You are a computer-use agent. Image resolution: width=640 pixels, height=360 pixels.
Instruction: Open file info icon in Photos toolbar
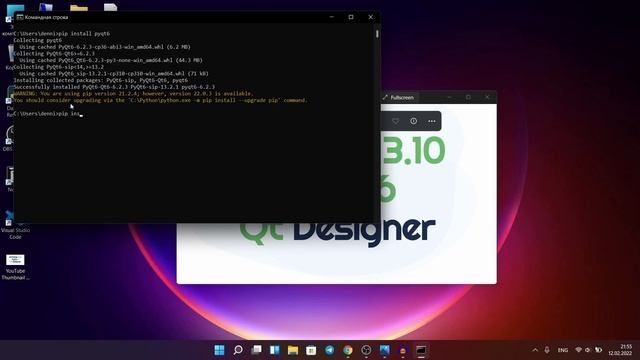click(x=413, y=121)
